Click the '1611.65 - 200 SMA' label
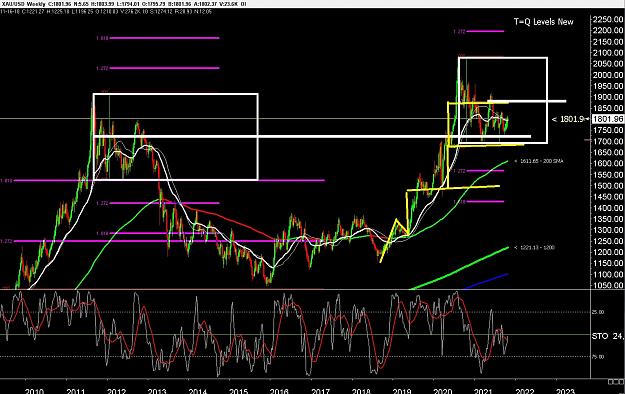The height and width of the screenshot is (394, 625). click(x=539, y=161)
